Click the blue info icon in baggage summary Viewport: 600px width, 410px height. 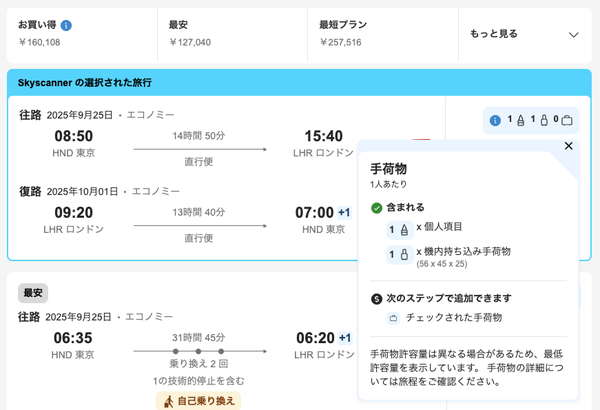tap(495, 121)
